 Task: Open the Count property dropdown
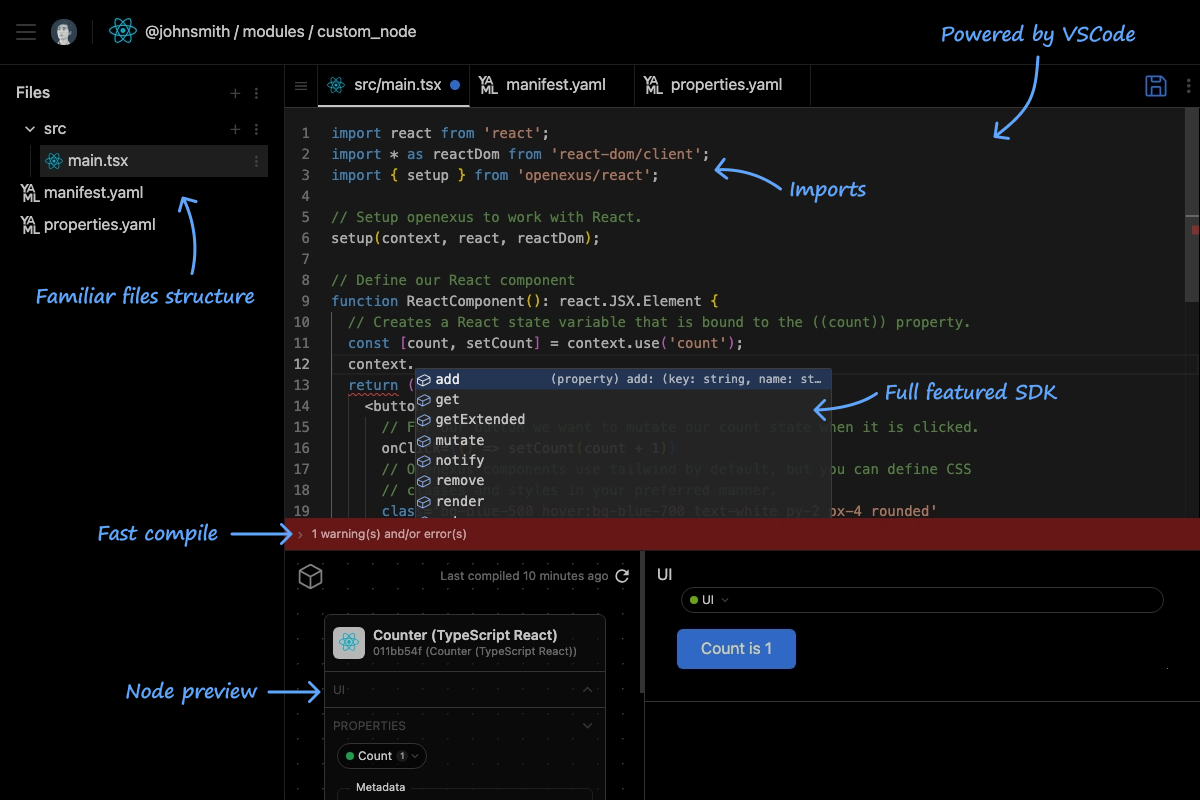[x=382, y=756]
